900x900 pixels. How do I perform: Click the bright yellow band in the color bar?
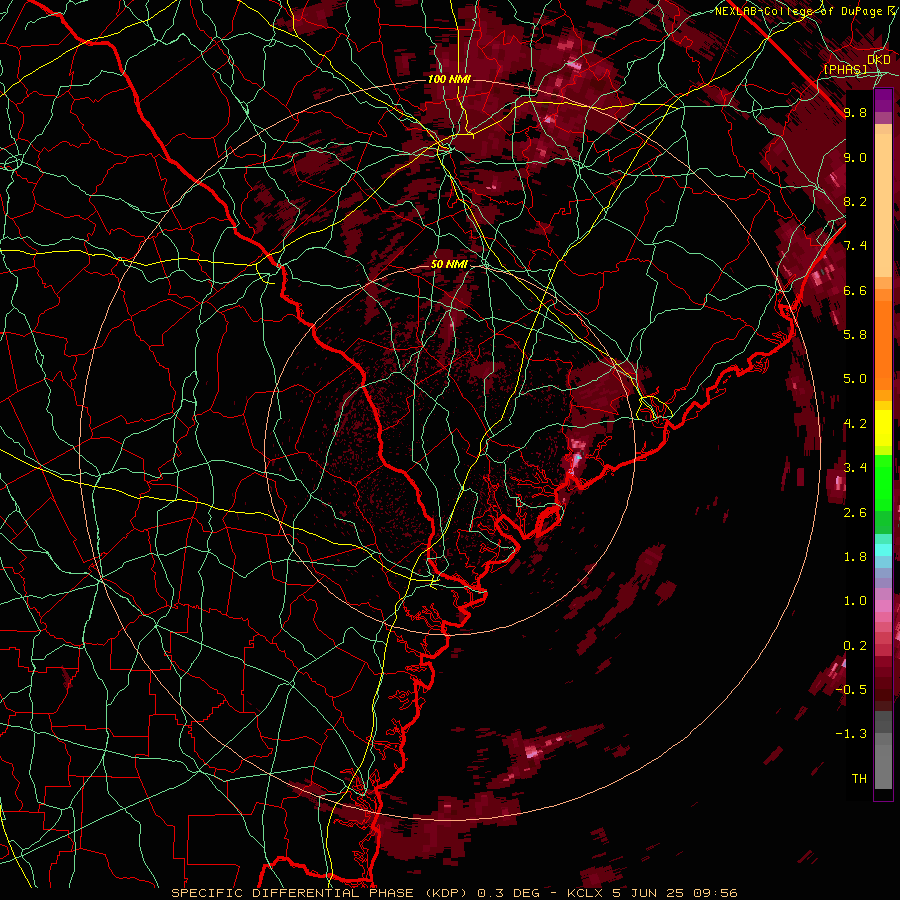[x=883, y=428]
